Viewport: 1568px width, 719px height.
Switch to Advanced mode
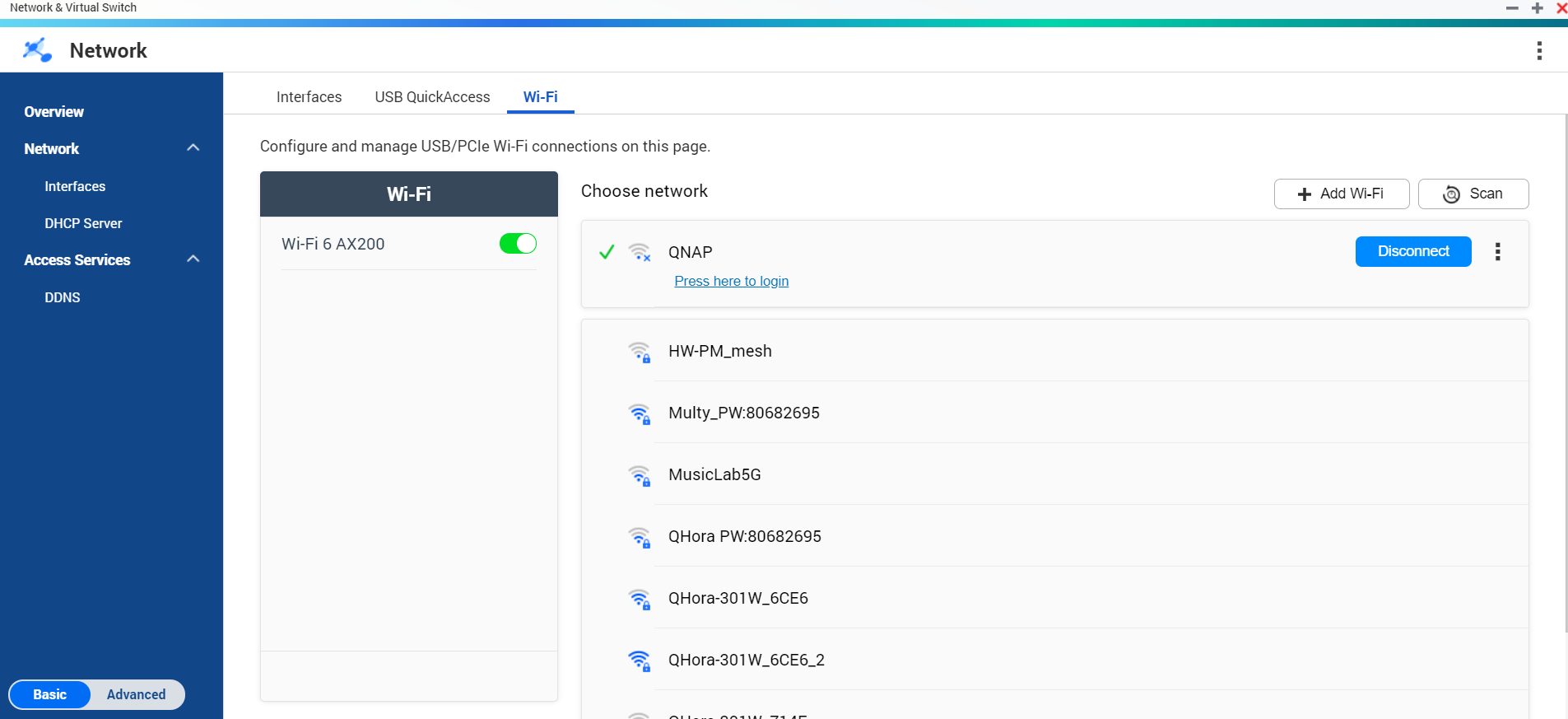tap(136, 694)
